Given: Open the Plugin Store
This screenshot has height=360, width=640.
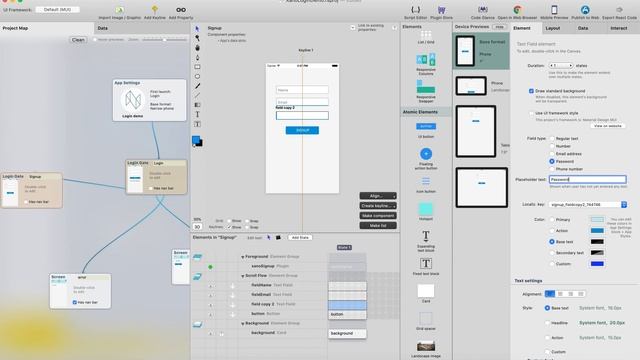Looking at the screenshot, I should [x=441, y=10].
